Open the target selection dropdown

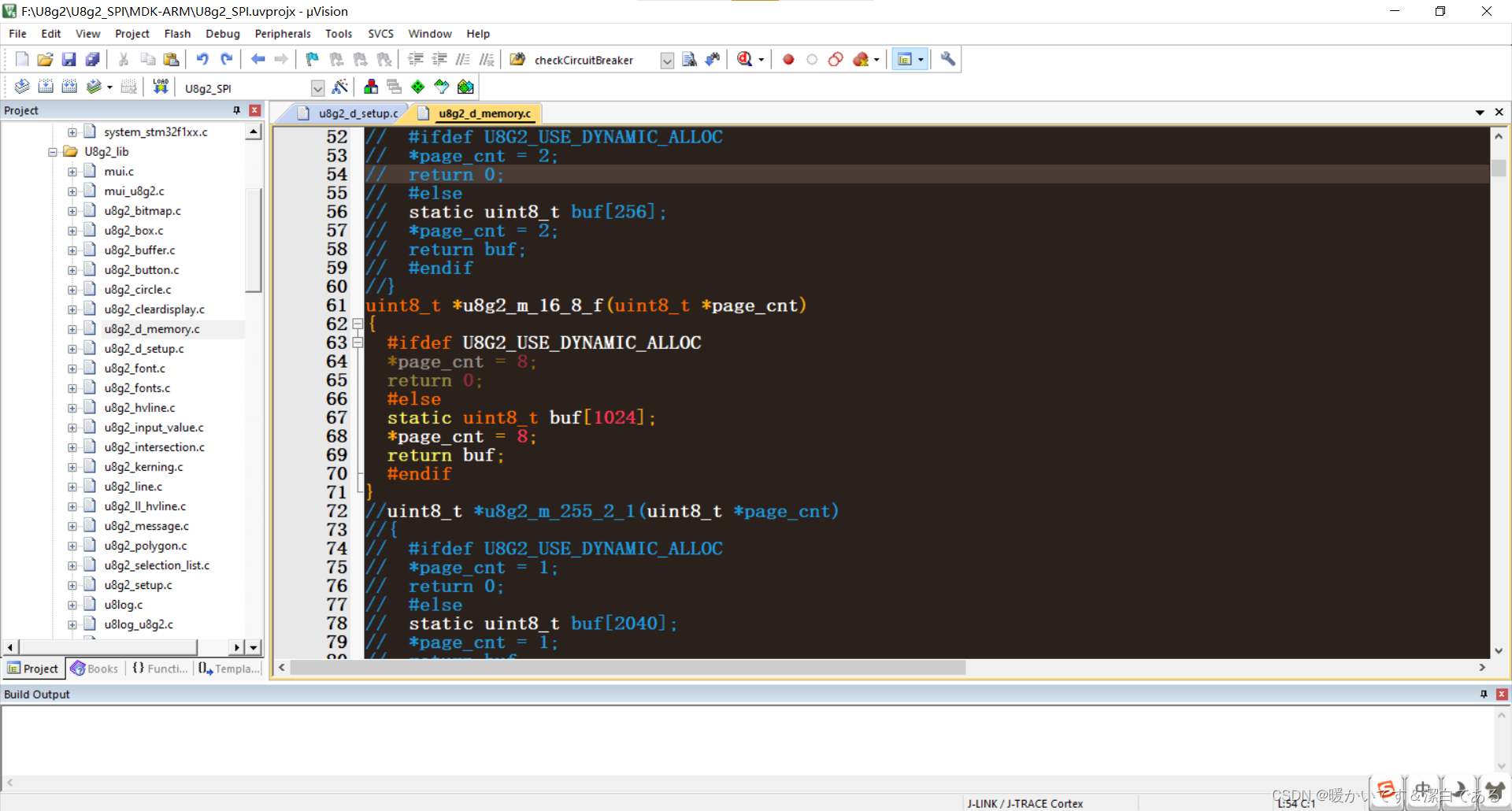point(317,88)
